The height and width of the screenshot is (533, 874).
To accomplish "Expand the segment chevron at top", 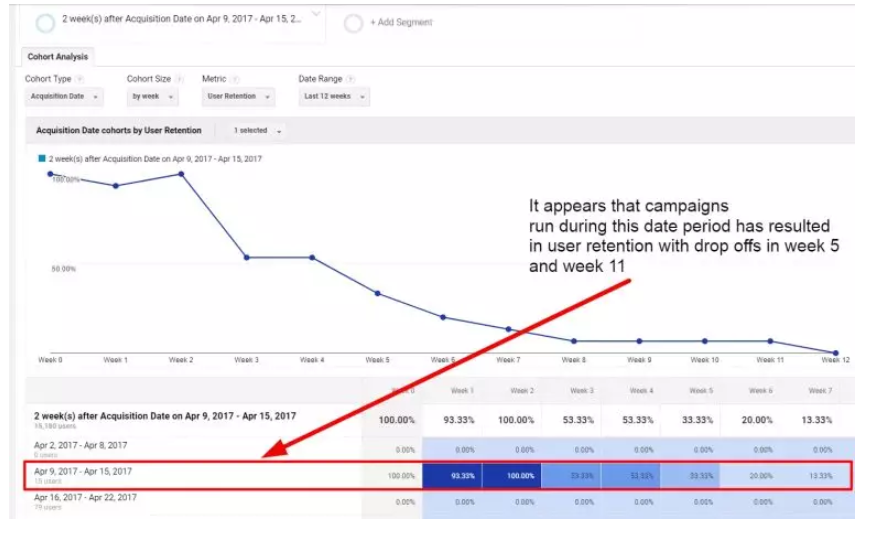I will click(316, 14).
